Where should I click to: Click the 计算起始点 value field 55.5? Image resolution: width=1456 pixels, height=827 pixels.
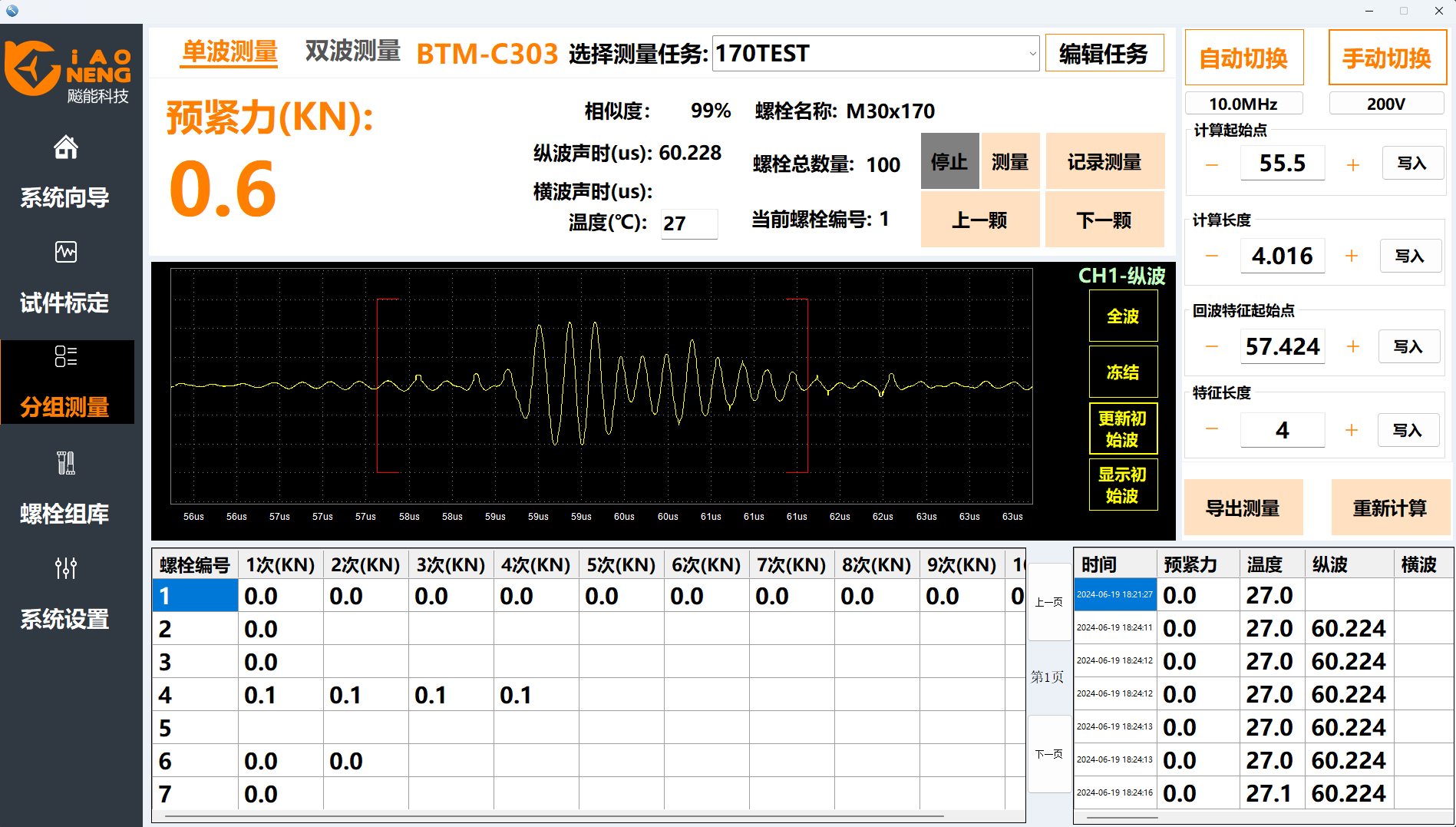[x=1283, y=163]
